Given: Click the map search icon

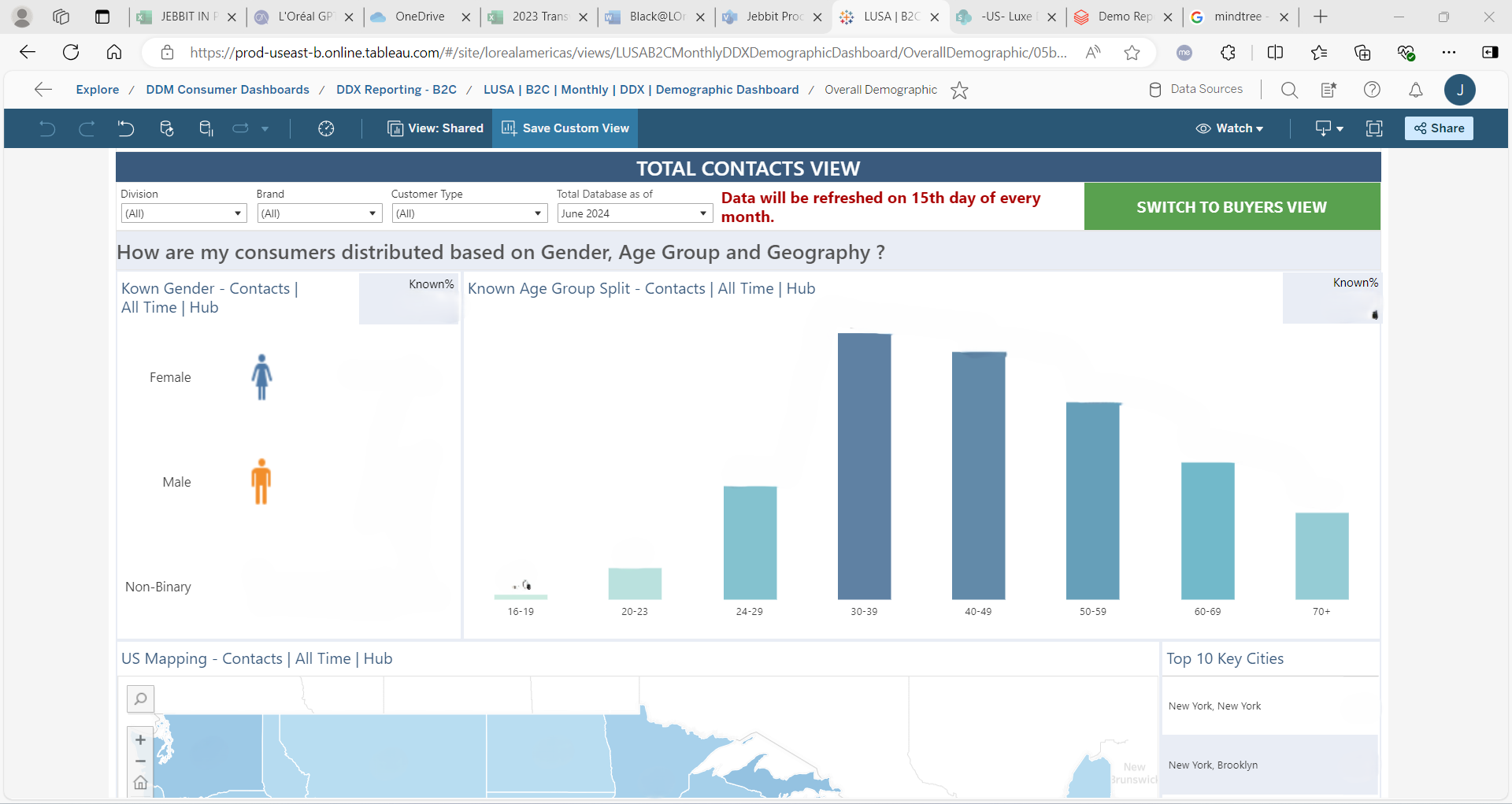Looking at the screenshot, I should (x=140, y=698).
